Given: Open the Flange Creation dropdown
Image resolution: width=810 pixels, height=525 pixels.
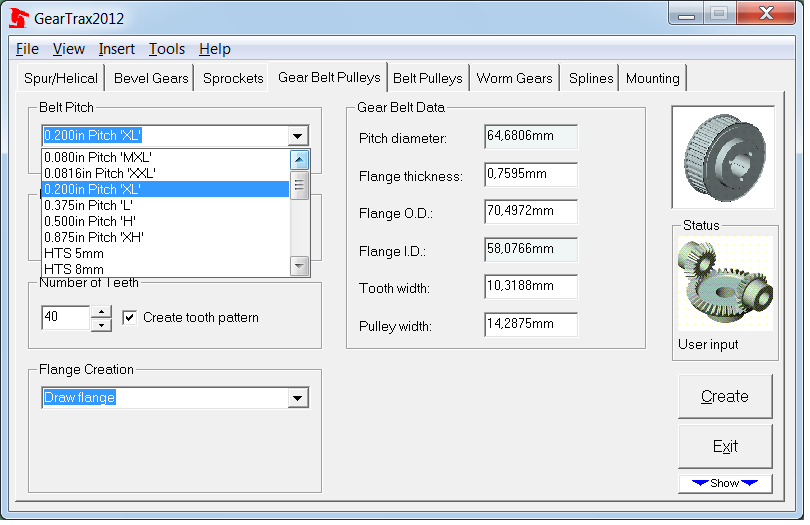Looking at the screenshot, I should (x=297, y=398).
